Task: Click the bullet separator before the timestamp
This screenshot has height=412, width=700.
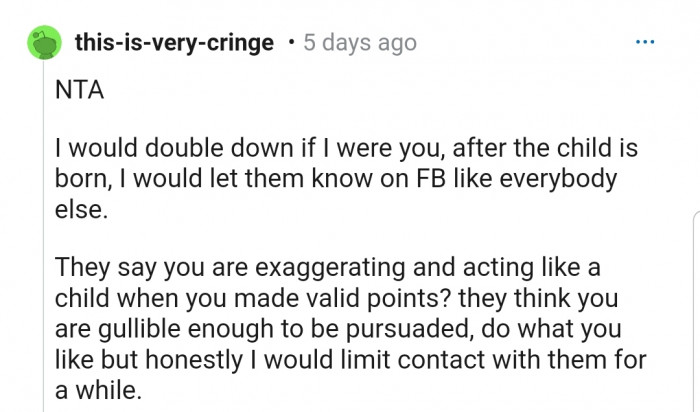Action: coord(289,44)
